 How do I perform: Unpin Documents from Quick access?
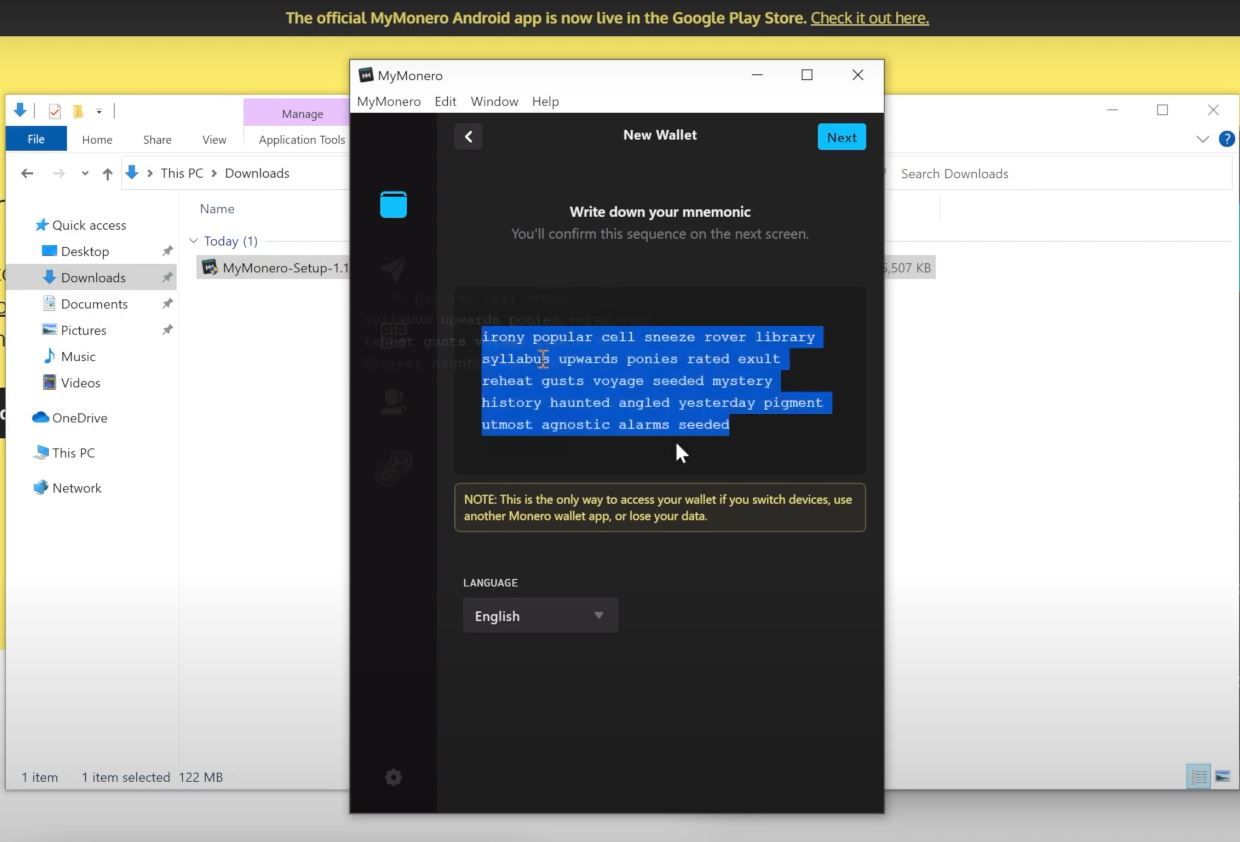[167, 303]
